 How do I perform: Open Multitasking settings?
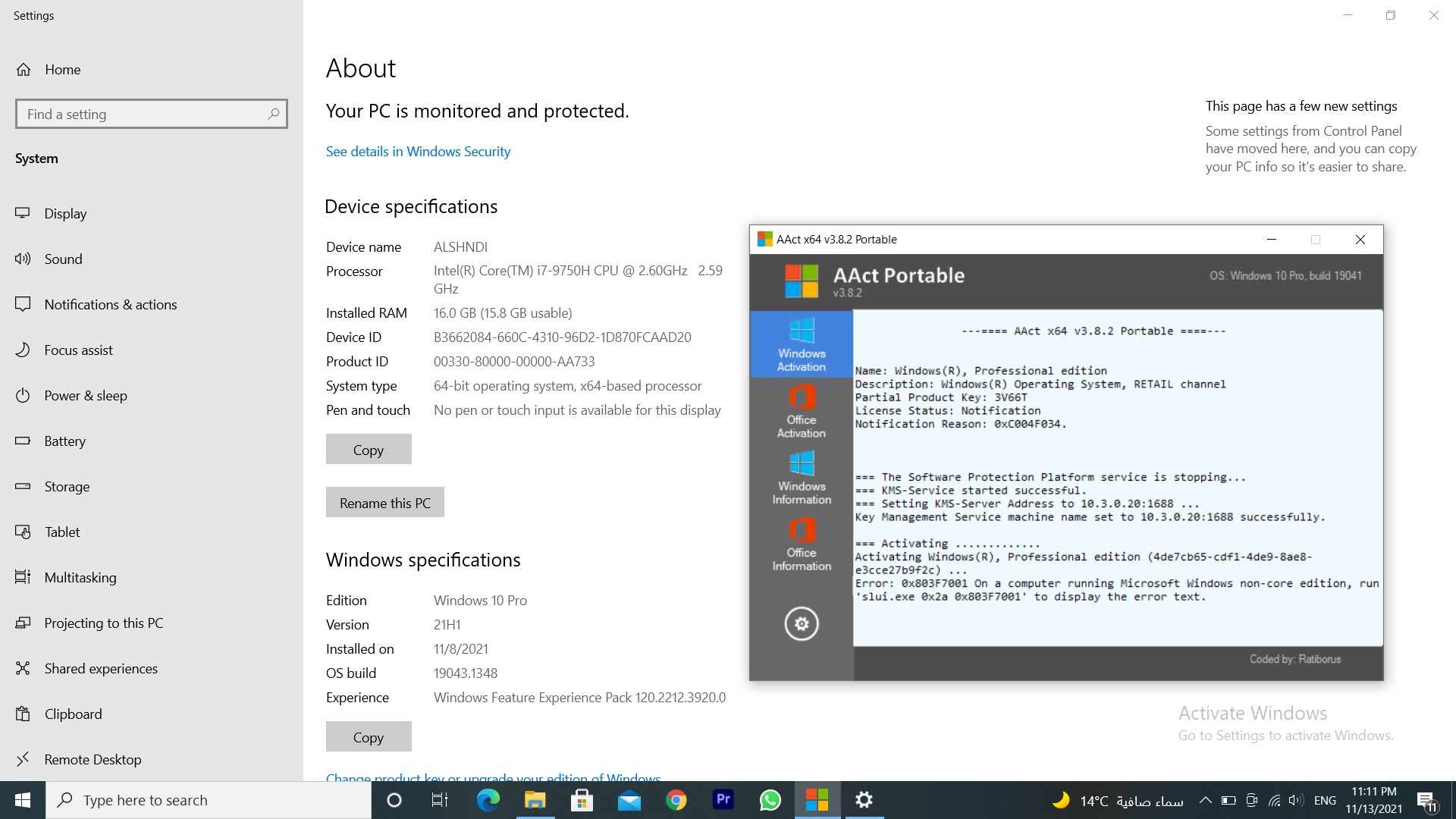(x=152, y=578)
